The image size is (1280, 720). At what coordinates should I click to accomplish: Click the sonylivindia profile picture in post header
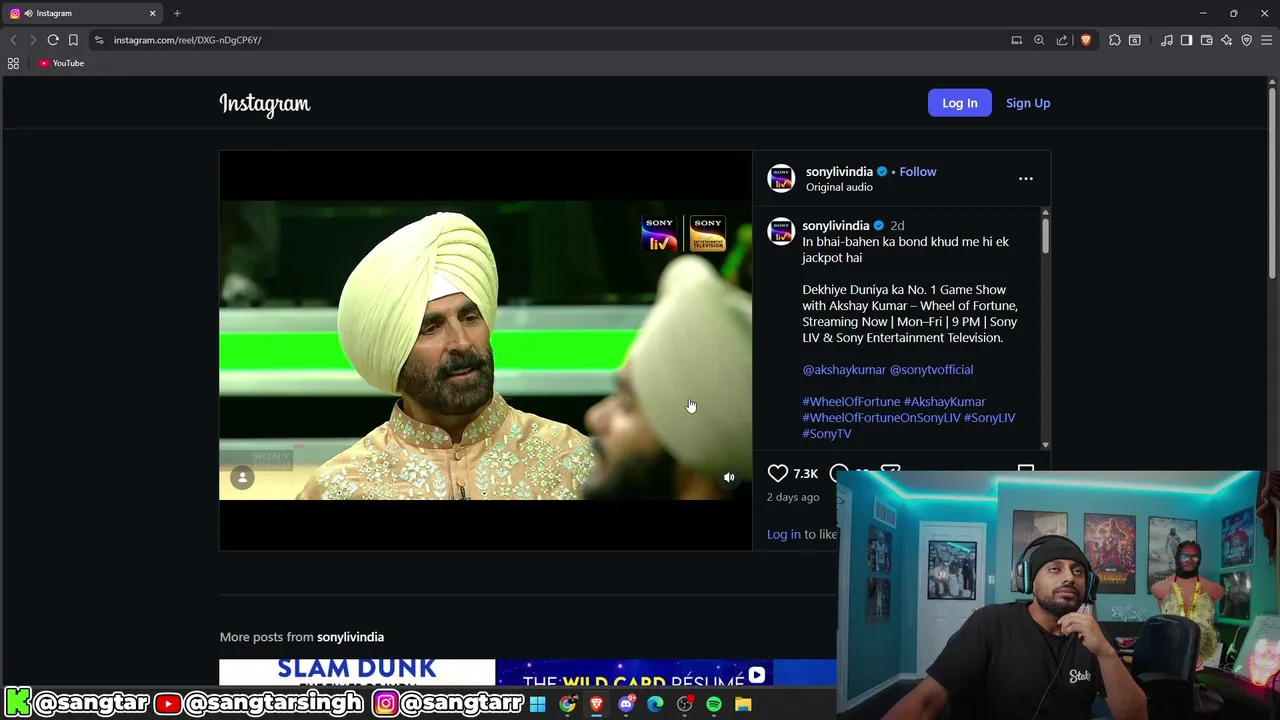(x=781, y=178)
